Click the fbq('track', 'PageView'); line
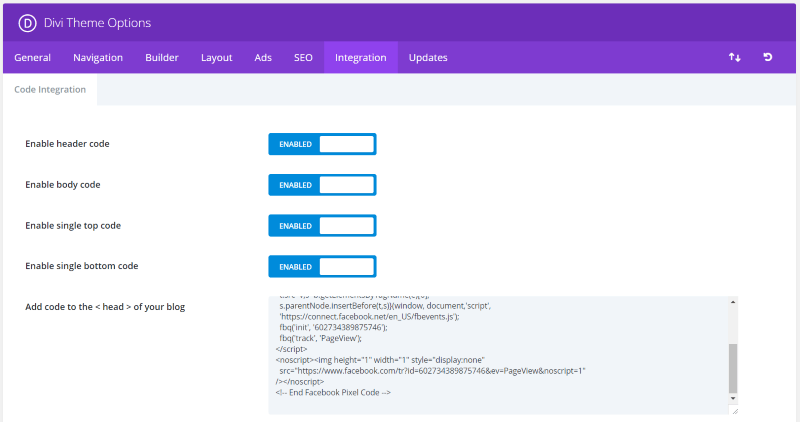 click(x=320, y=338)
